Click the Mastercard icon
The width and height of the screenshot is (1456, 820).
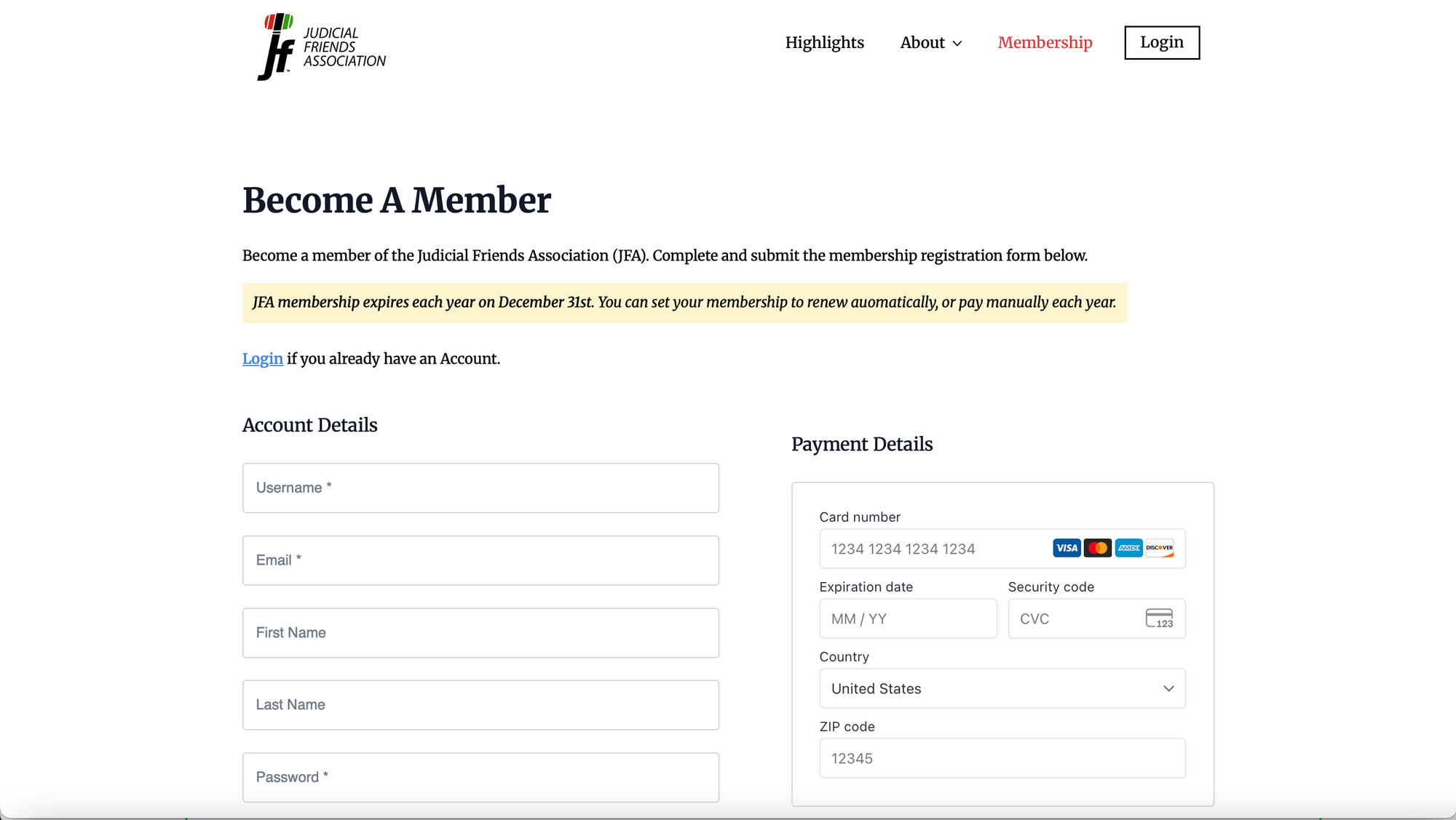pyautogui.click(x=1098, y=548)
